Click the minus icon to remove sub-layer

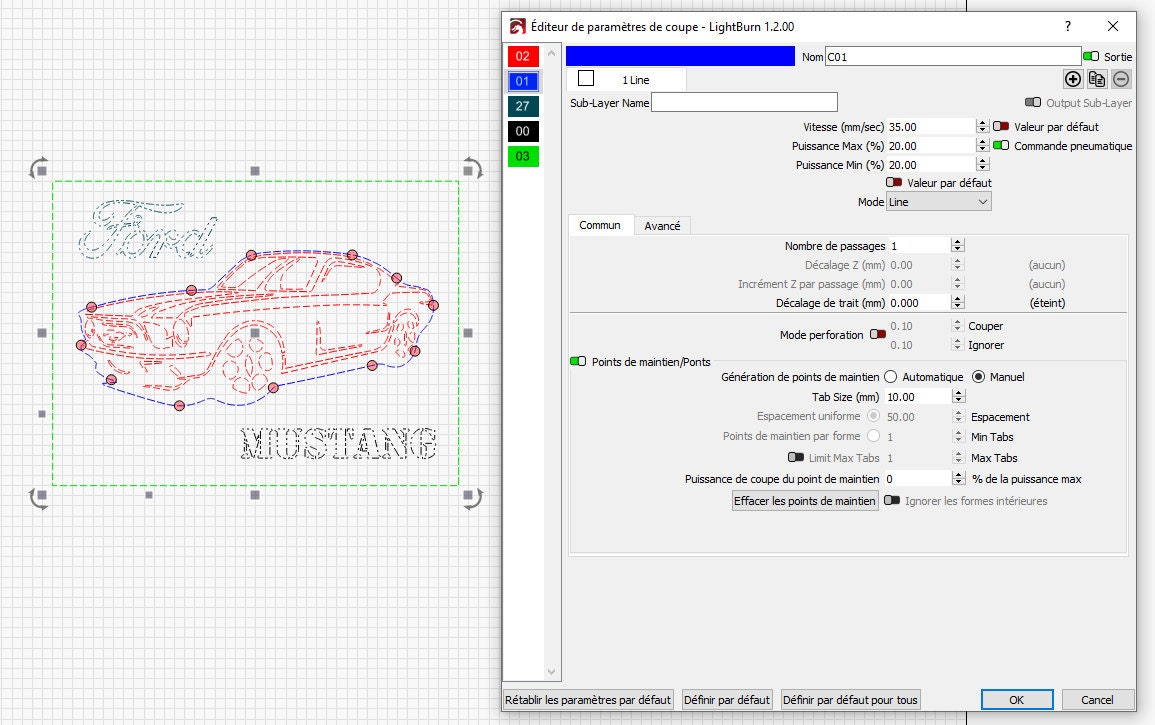click(1121, 78)
